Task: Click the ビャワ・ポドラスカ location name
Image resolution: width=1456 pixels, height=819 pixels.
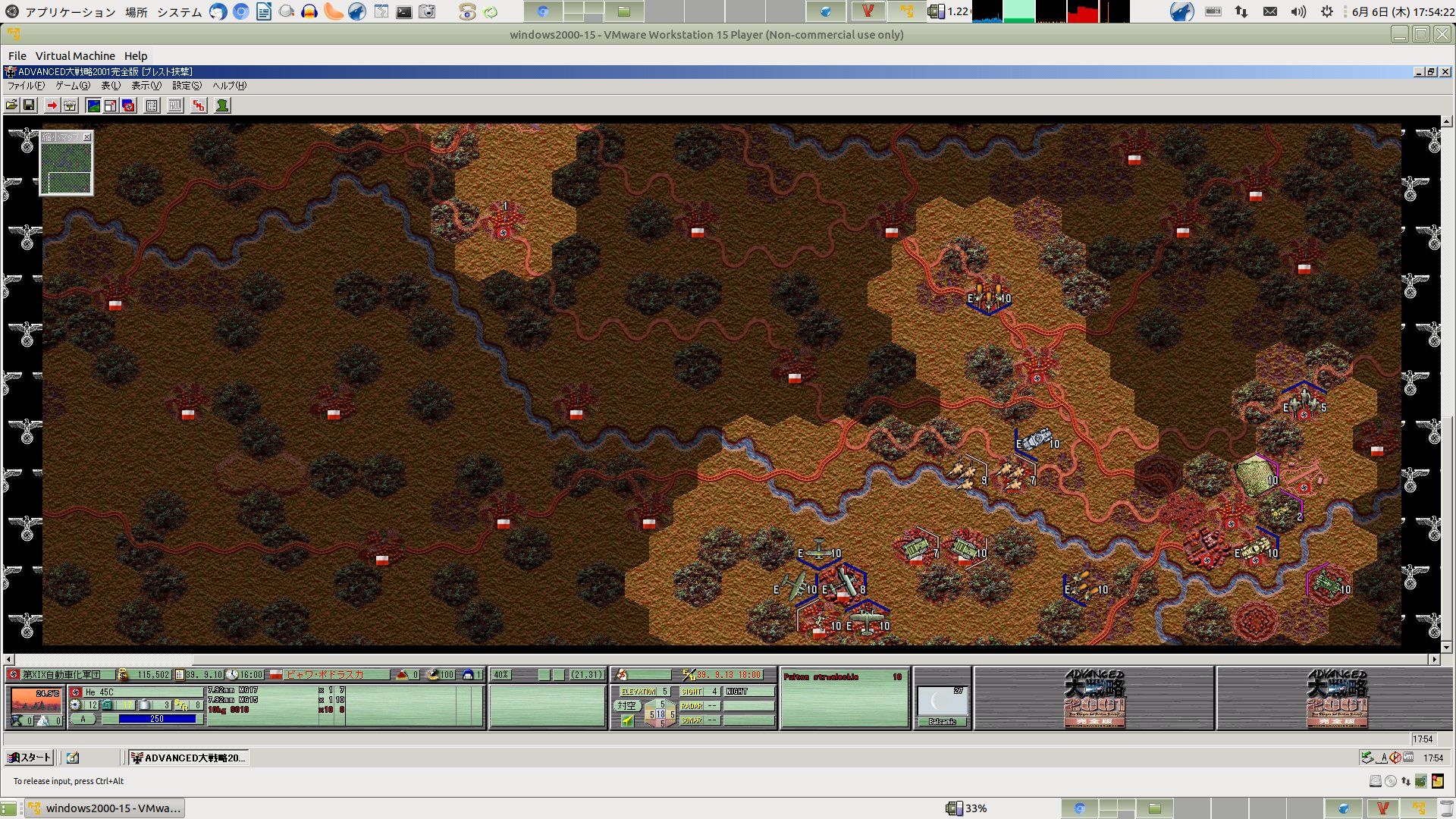Action: [325, 674]
